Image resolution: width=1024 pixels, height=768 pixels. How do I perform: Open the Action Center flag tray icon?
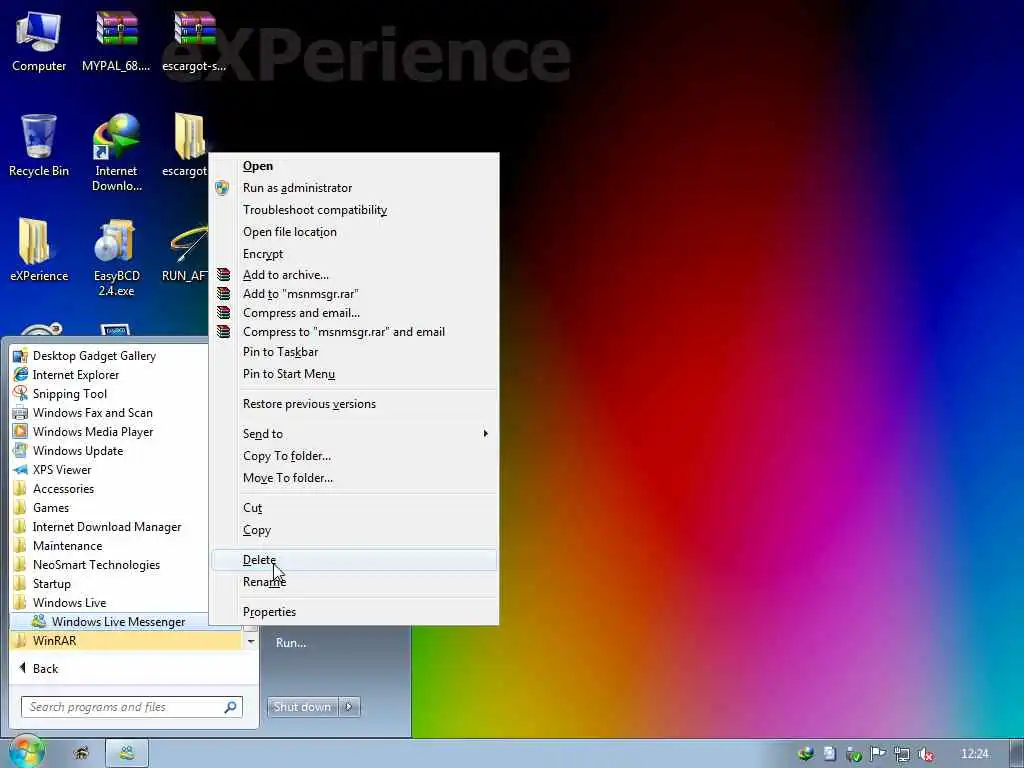tap(878, 754)
